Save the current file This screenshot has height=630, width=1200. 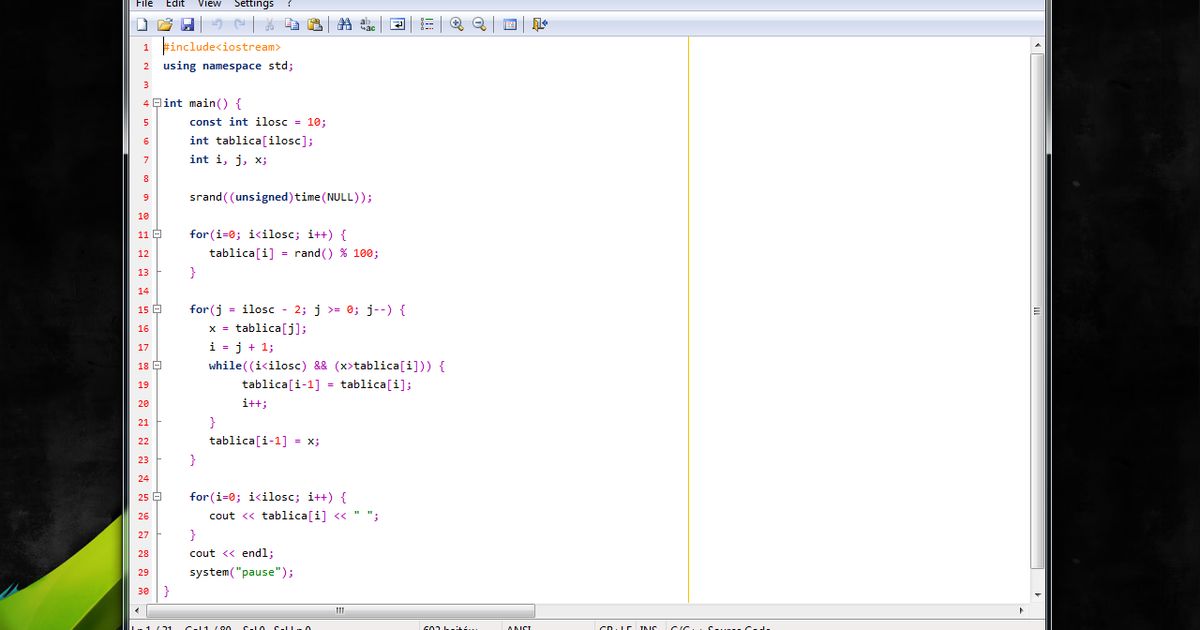coord(188,24)
